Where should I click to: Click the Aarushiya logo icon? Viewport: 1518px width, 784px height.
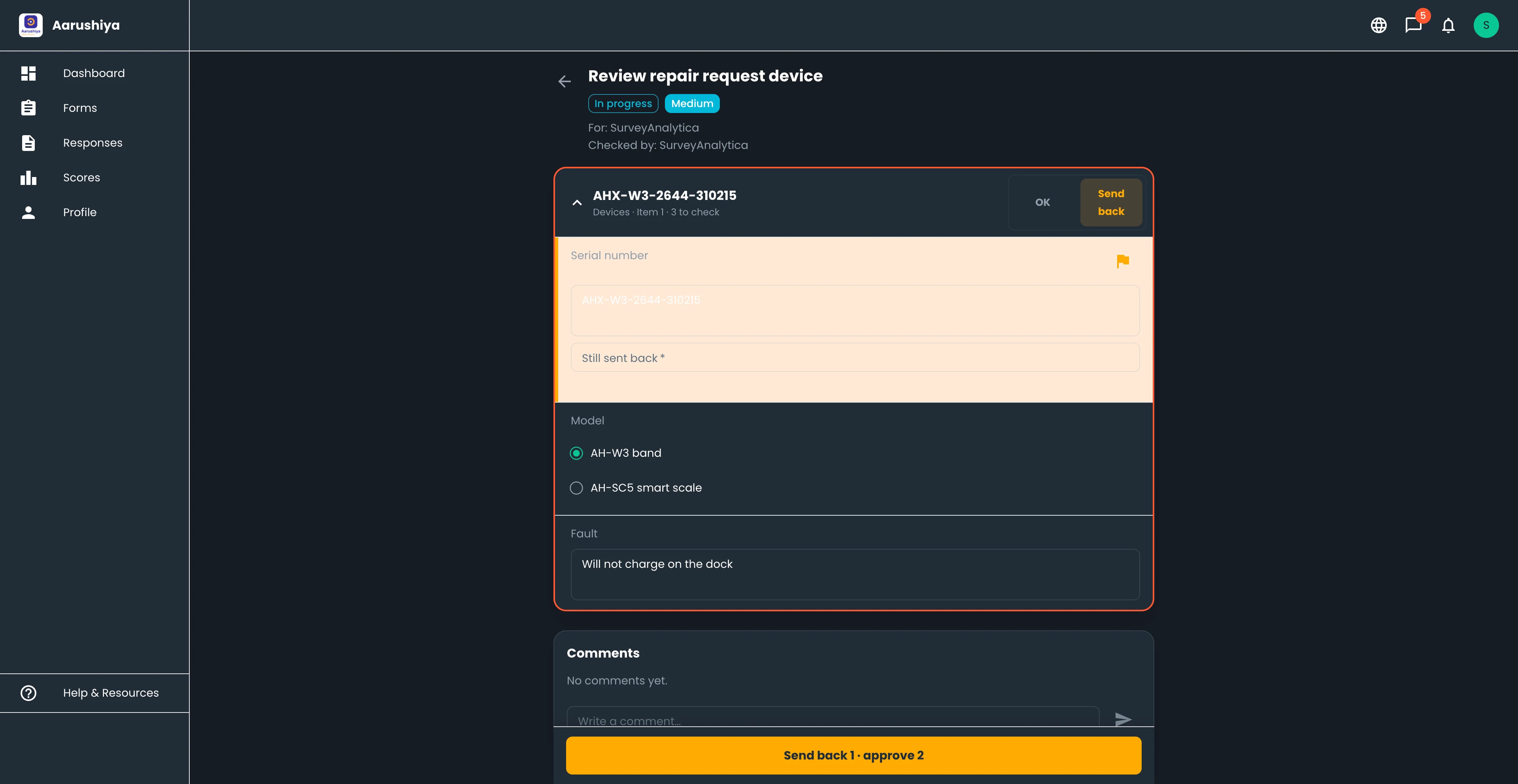[31, 25]
